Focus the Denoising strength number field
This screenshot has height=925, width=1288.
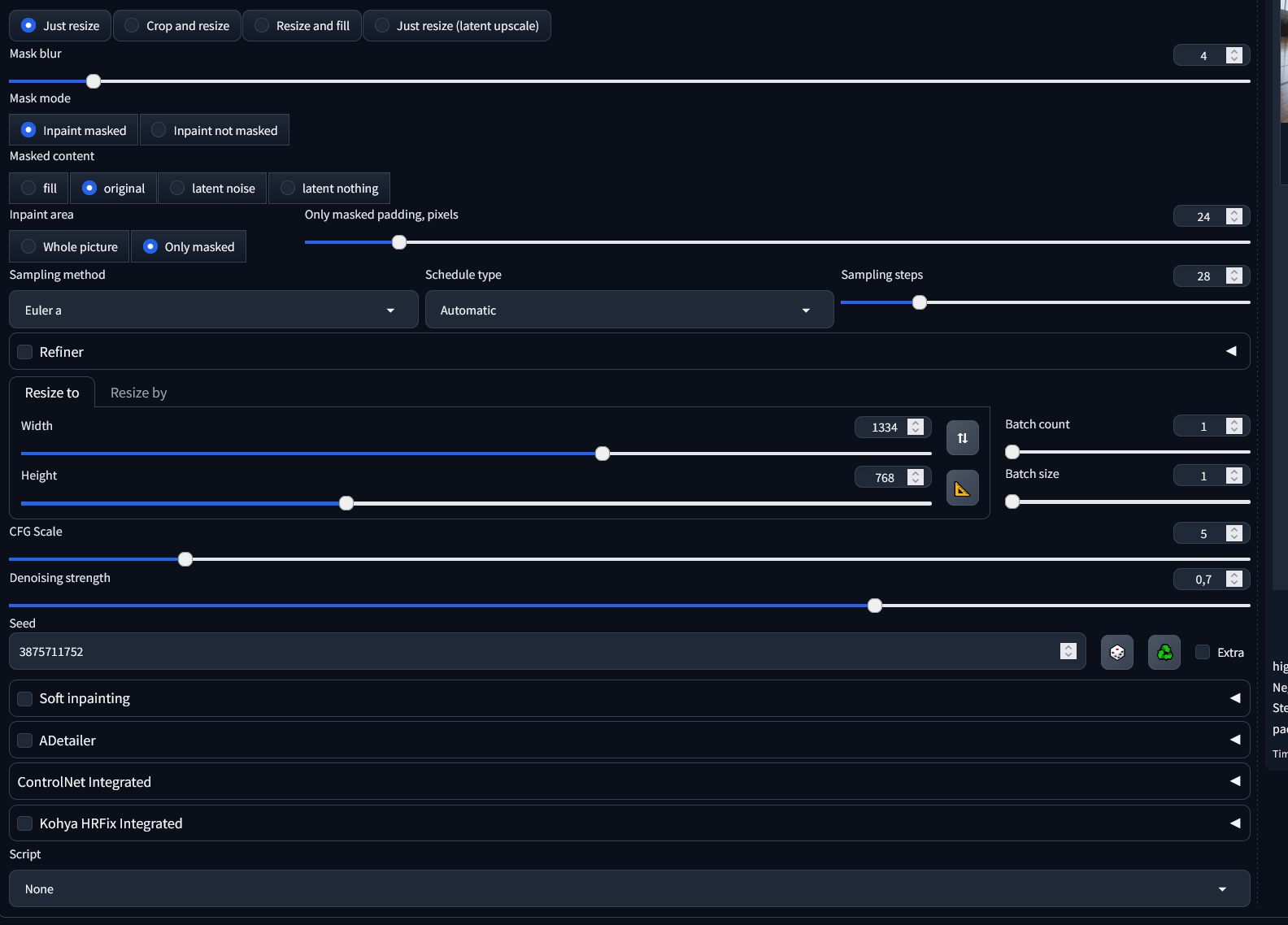pos(1212,580)
